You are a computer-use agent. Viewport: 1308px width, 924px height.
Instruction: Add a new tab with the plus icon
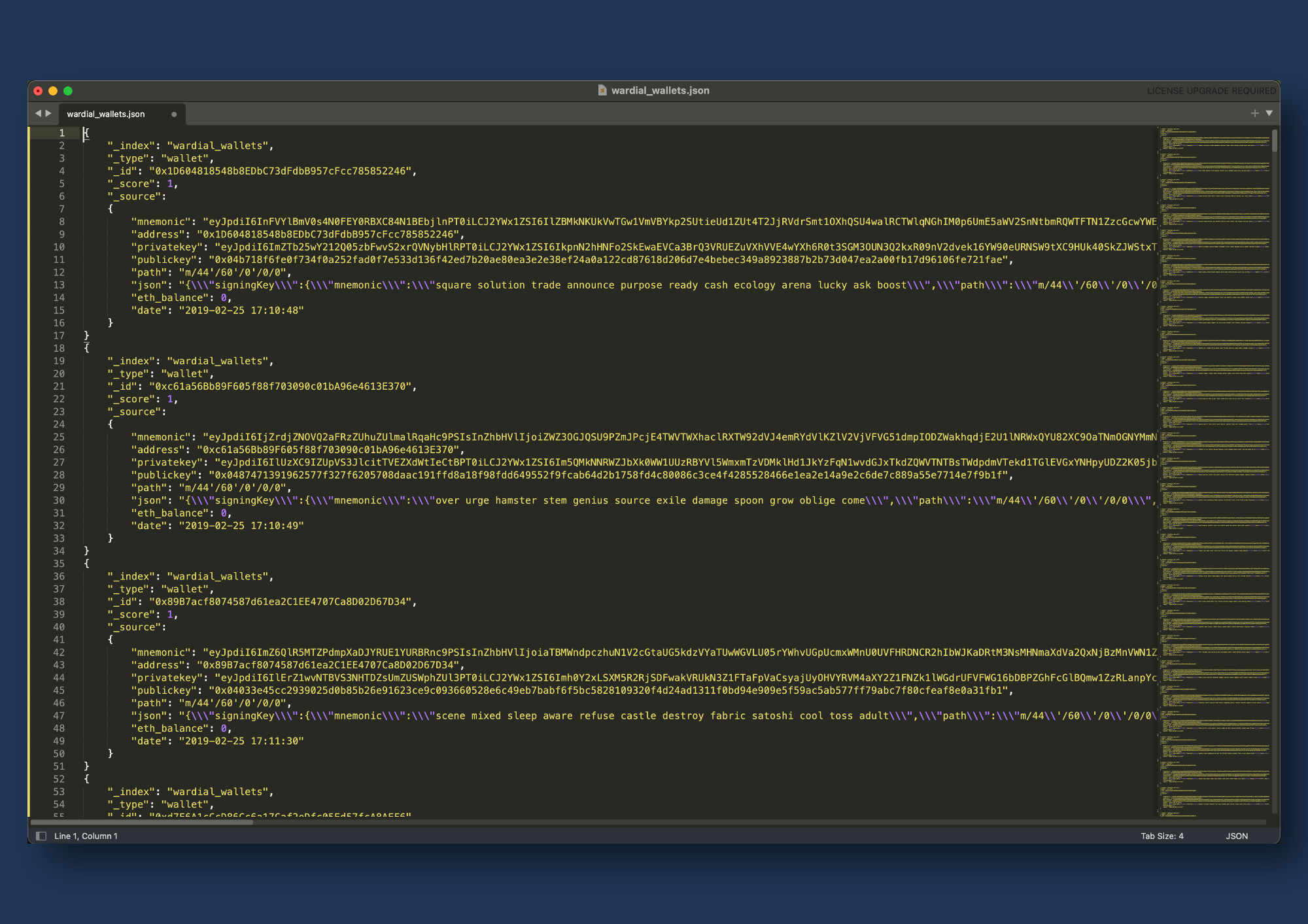point(1254,113)
